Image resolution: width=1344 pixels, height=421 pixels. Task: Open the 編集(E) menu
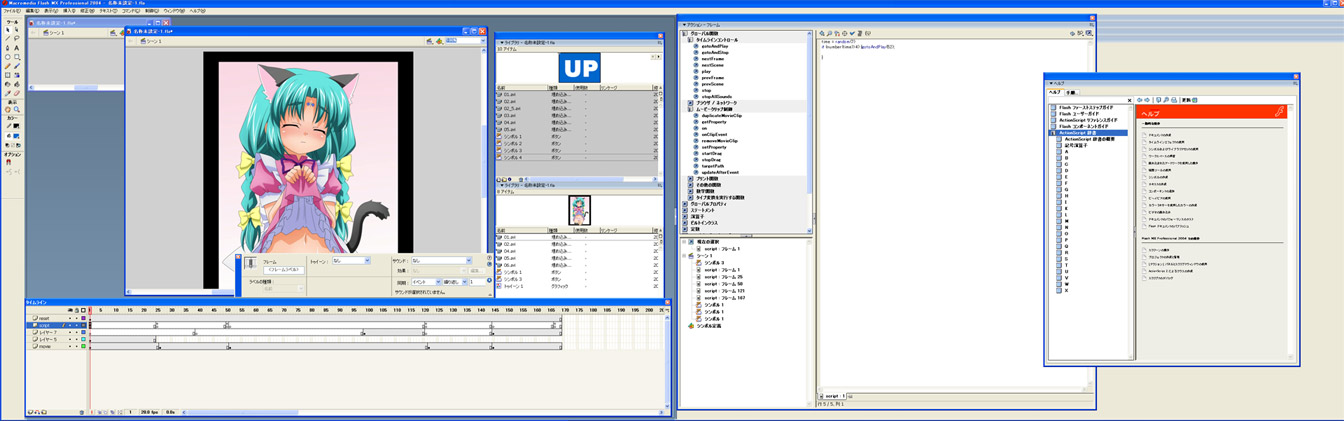pos(31,11)
